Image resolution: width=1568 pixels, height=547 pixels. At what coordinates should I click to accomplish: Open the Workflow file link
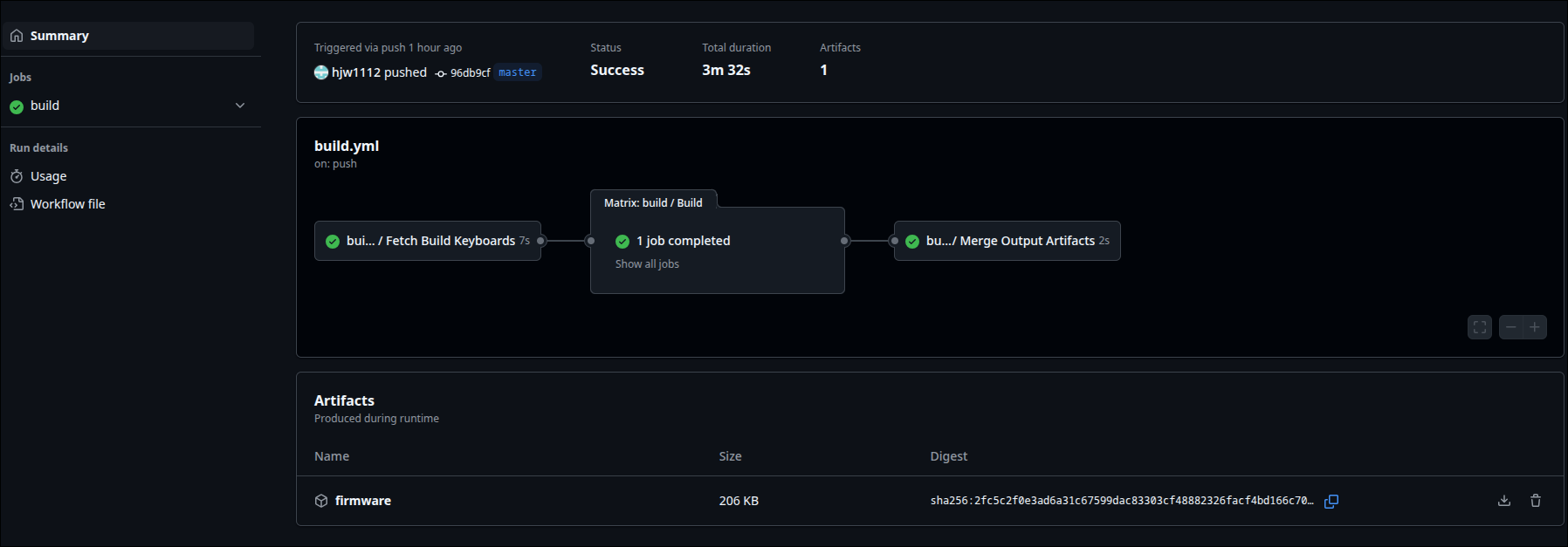[67, 204]
